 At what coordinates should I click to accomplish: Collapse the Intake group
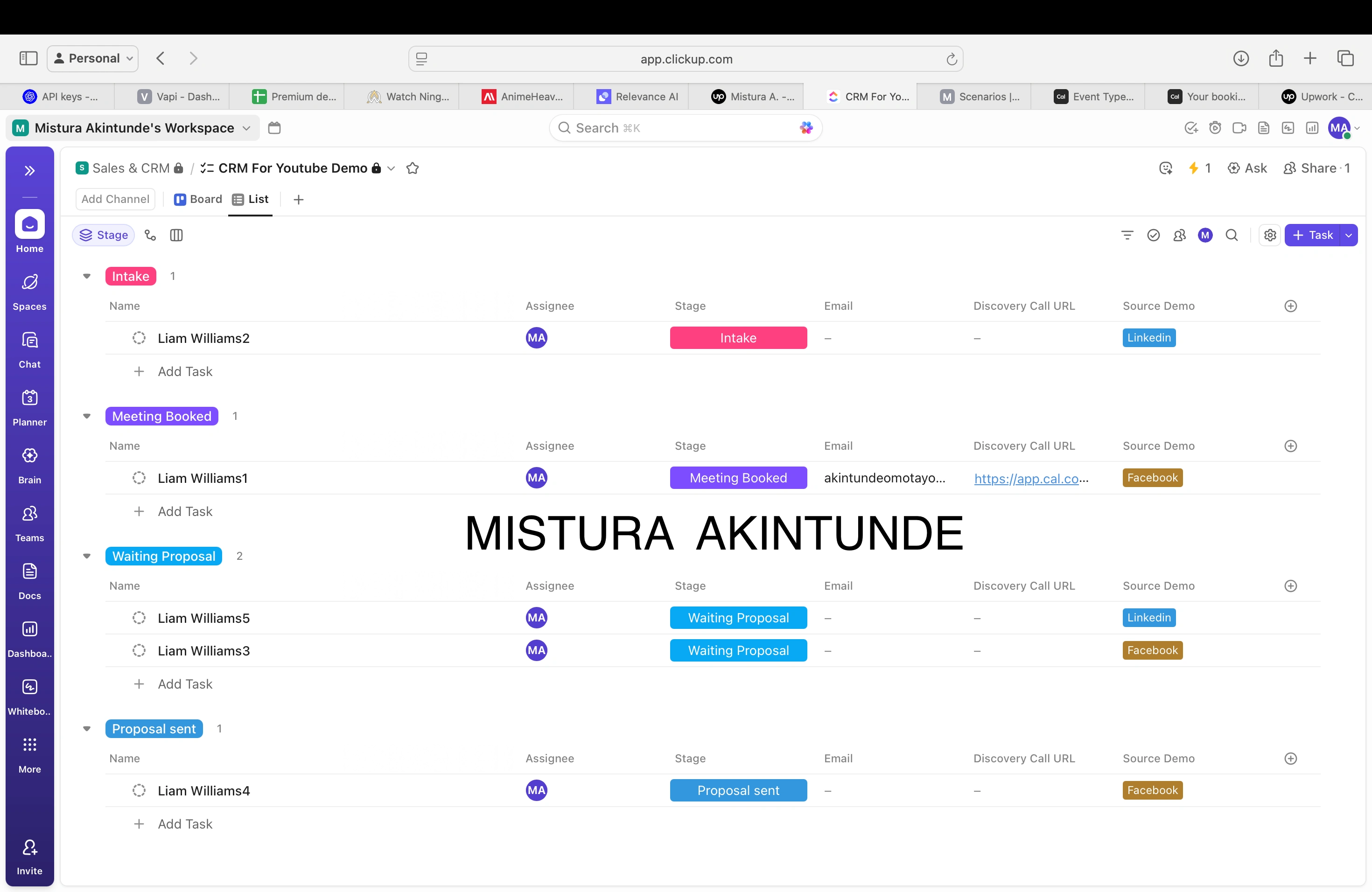(87, 277)
